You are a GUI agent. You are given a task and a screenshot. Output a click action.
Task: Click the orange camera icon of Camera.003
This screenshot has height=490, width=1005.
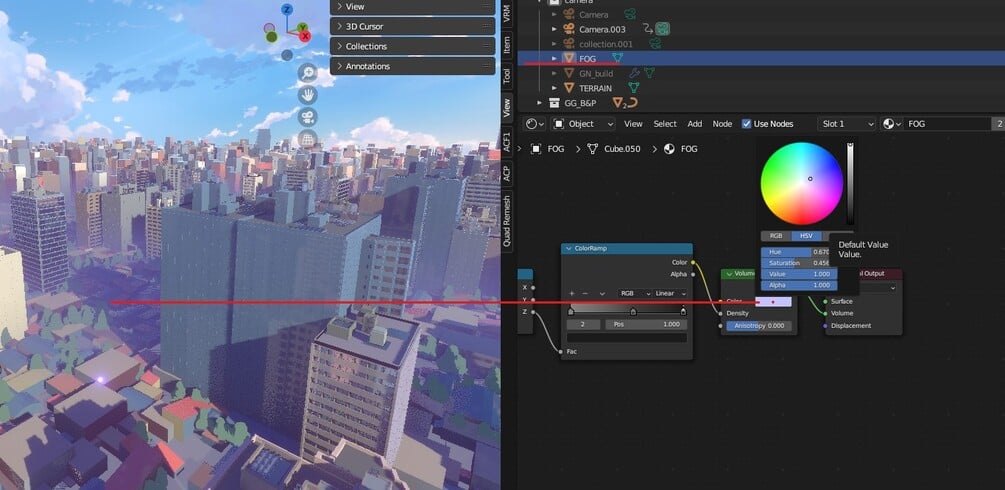click(x=569, y=29)
